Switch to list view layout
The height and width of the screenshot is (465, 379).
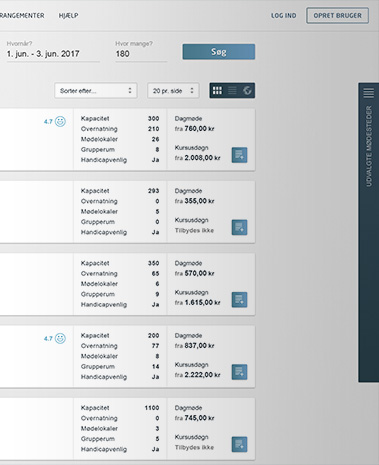pyautogui.click(x=232, y=90)
